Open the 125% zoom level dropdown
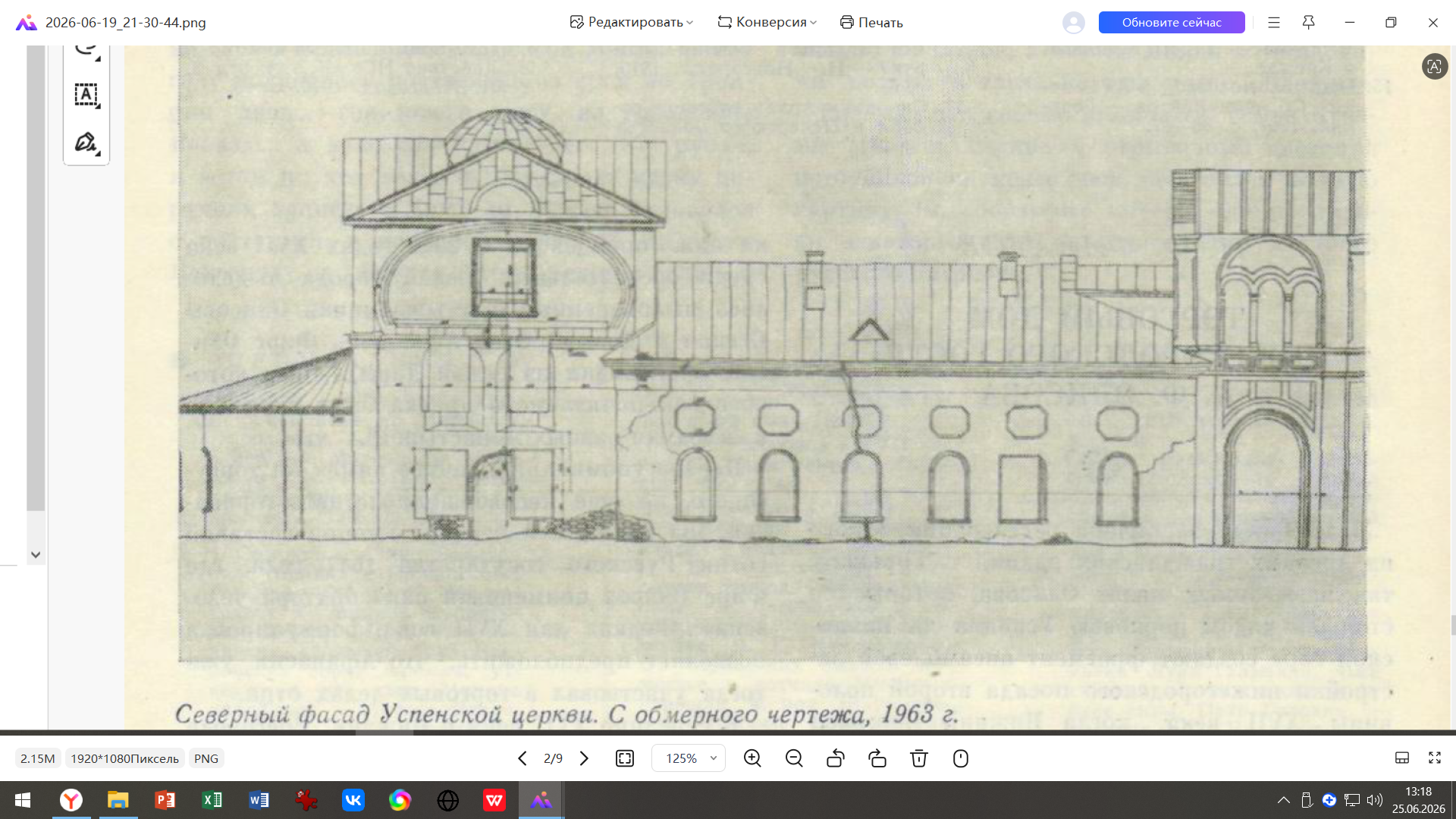 [689, 758]
